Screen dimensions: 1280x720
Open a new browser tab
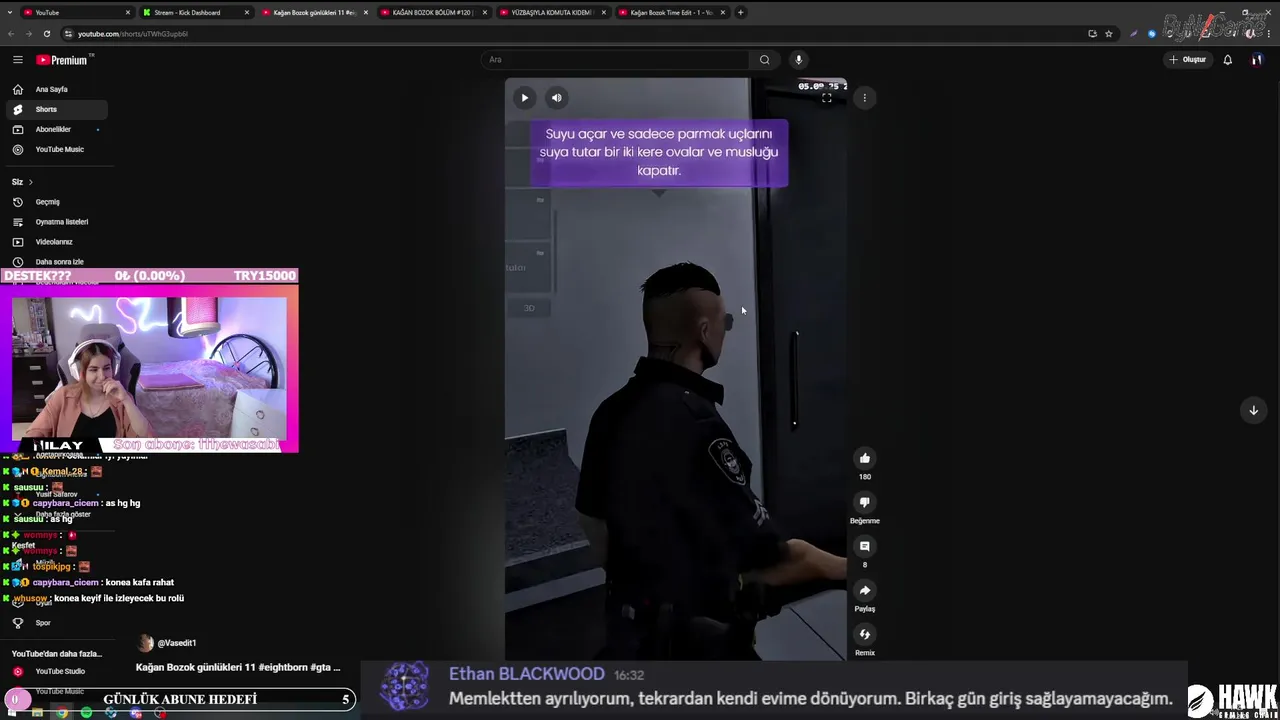click(740, 13)
